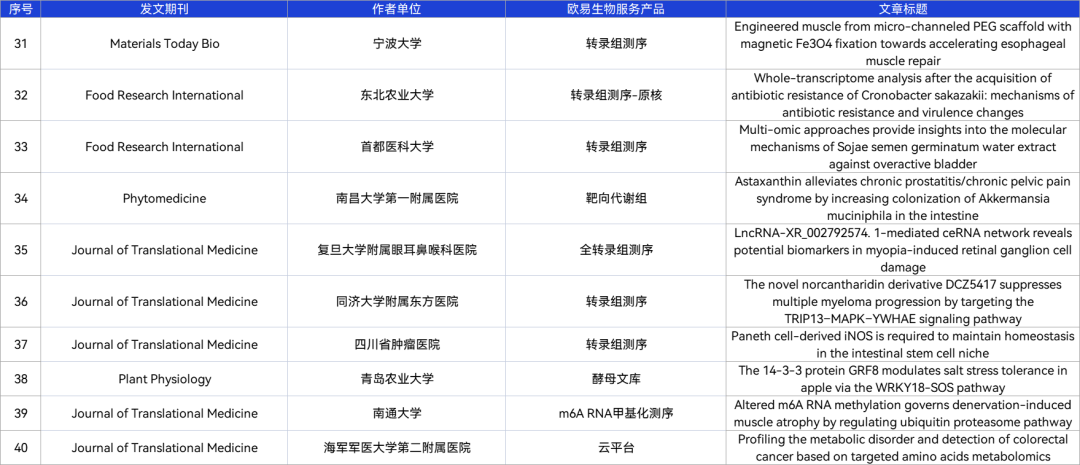The image size is (1080, 465).
Task: Click Journal of Translational Medicine in row 40
Action: (165, 448)
